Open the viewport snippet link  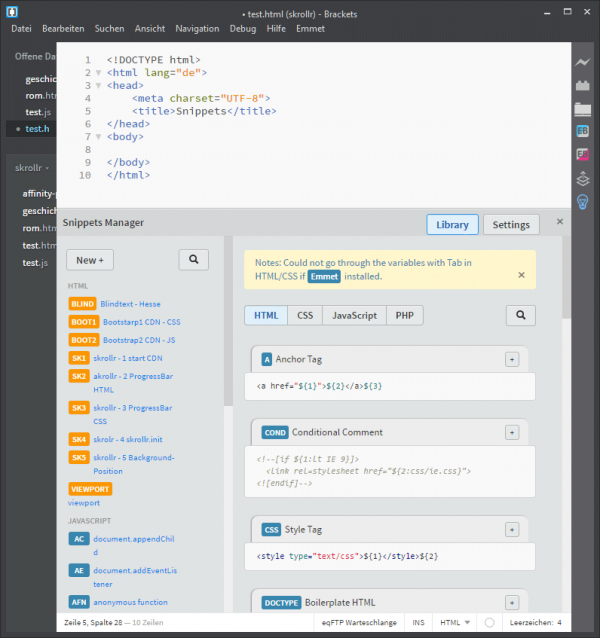[x=84, y=503]
